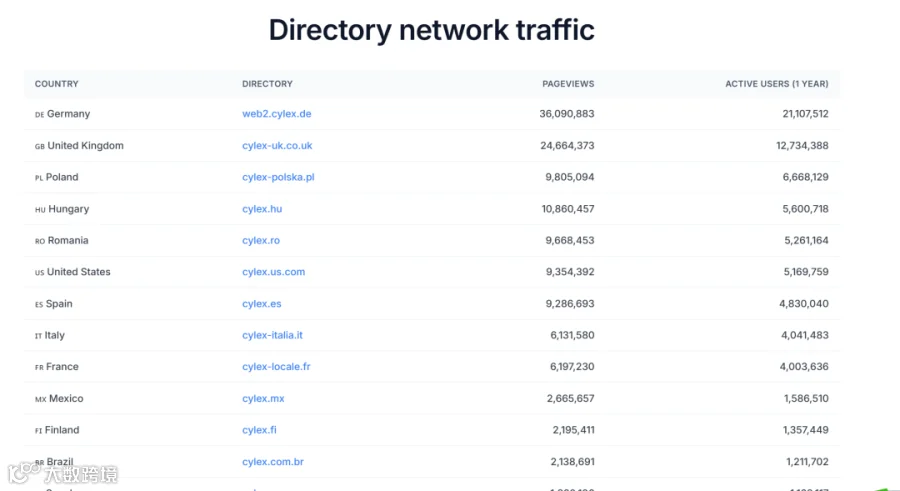Open the cylex.mx link
900x491 pixels.
[x=263, y=398]
